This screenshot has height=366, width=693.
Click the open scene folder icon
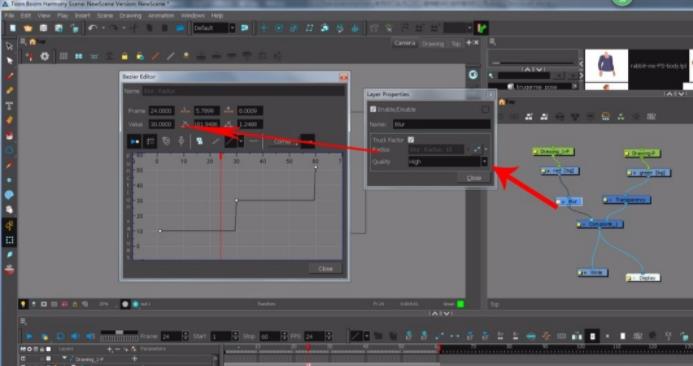(x=28, y=28)
